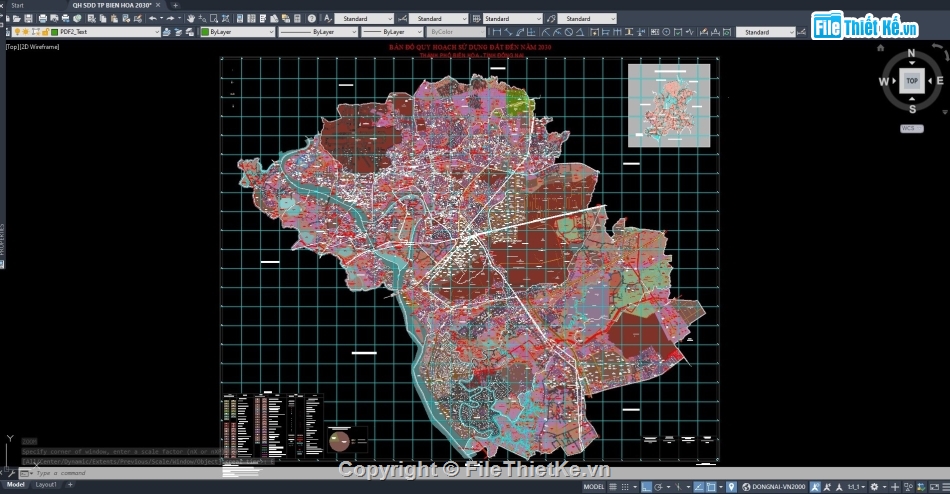Toggle auto-add annotation scales
950x494 pixels.
pyautogui.click(x=827, y=487)
